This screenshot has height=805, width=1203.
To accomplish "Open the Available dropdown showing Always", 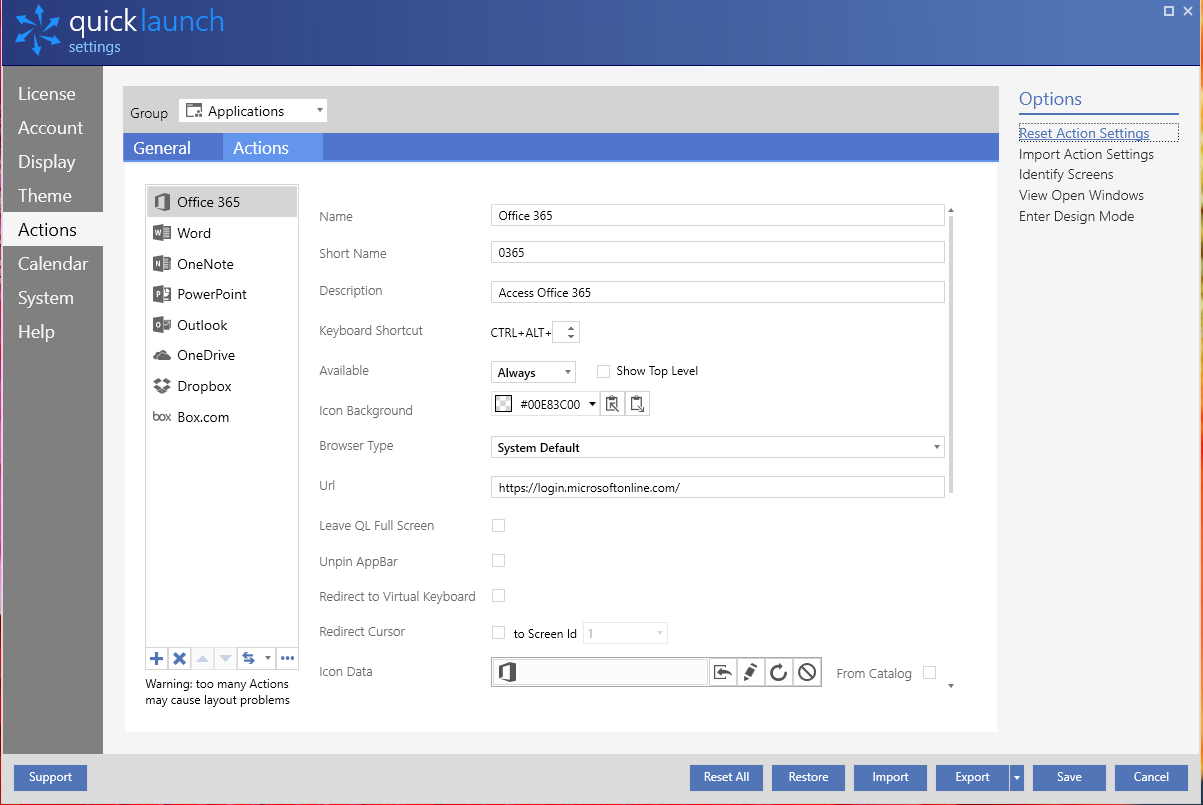I will click(x=534, y=372).
